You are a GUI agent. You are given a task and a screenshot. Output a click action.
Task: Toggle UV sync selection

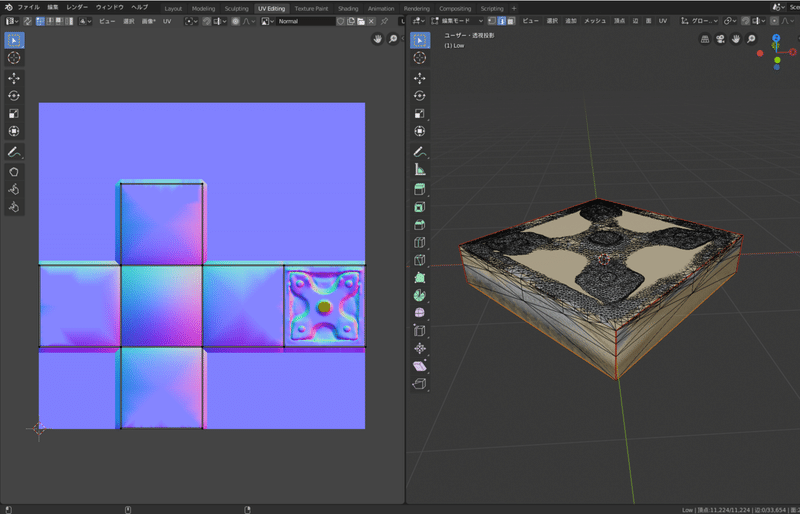coord(27,21)
